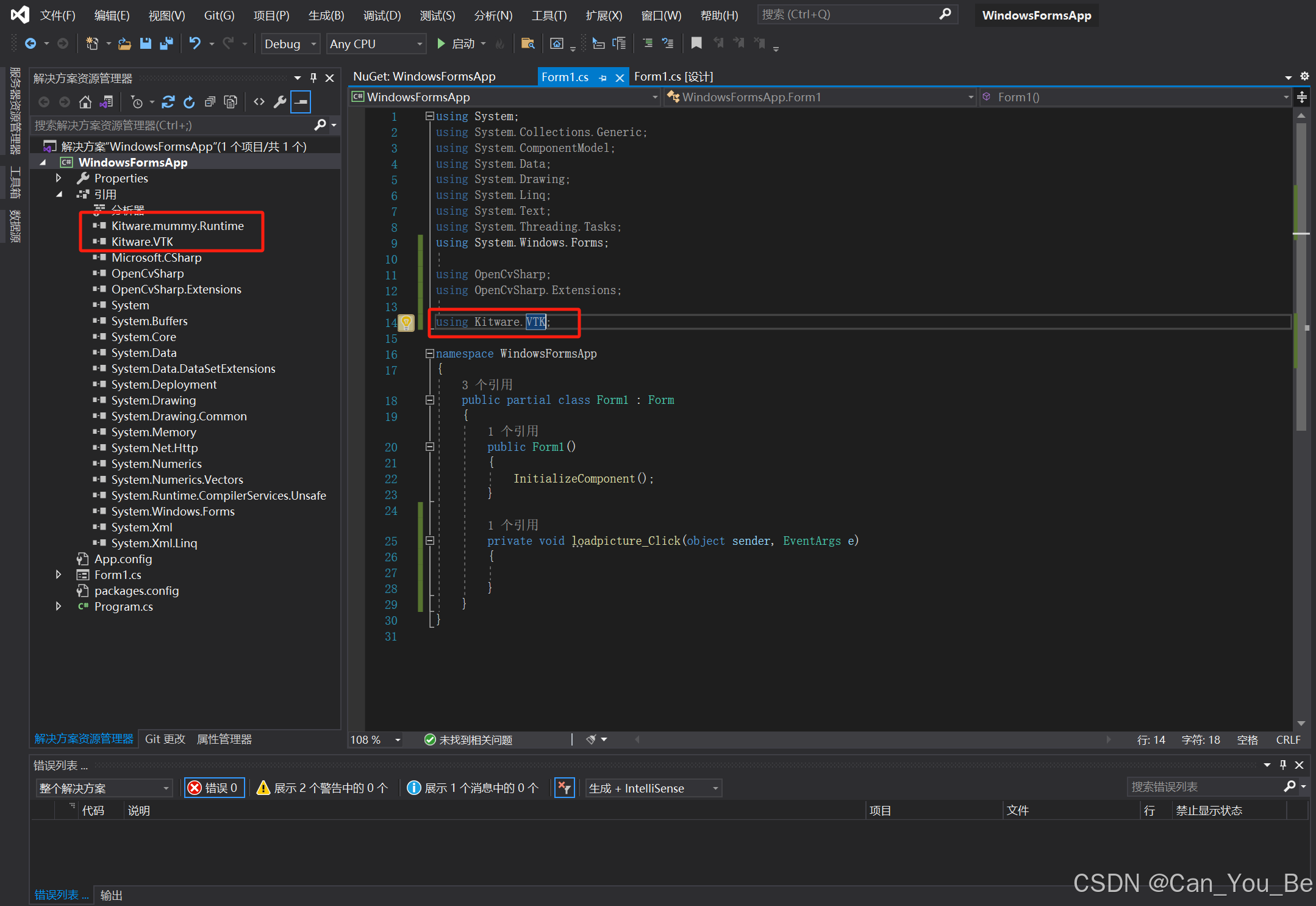Open the 生成(B) Build menu
This screenshot has height=906, width=1316.
(x=326, y=15)
